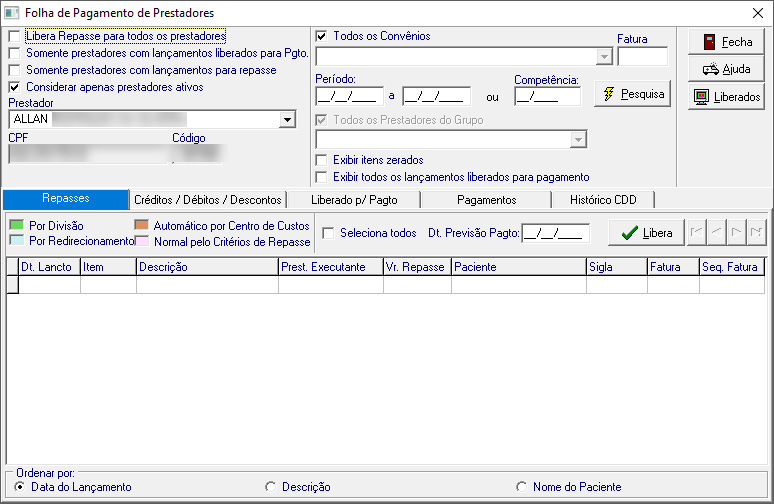The image size is (774, 504).
Task: Open the Liberado p/ Pagto tab
Action: pos(354,200)
